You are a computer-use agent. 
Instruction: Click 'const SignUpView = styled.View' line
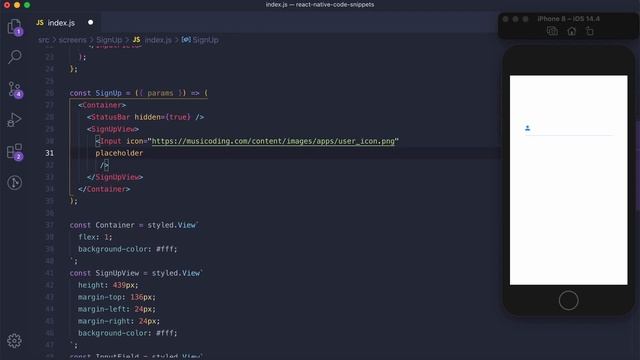point(136,273)
